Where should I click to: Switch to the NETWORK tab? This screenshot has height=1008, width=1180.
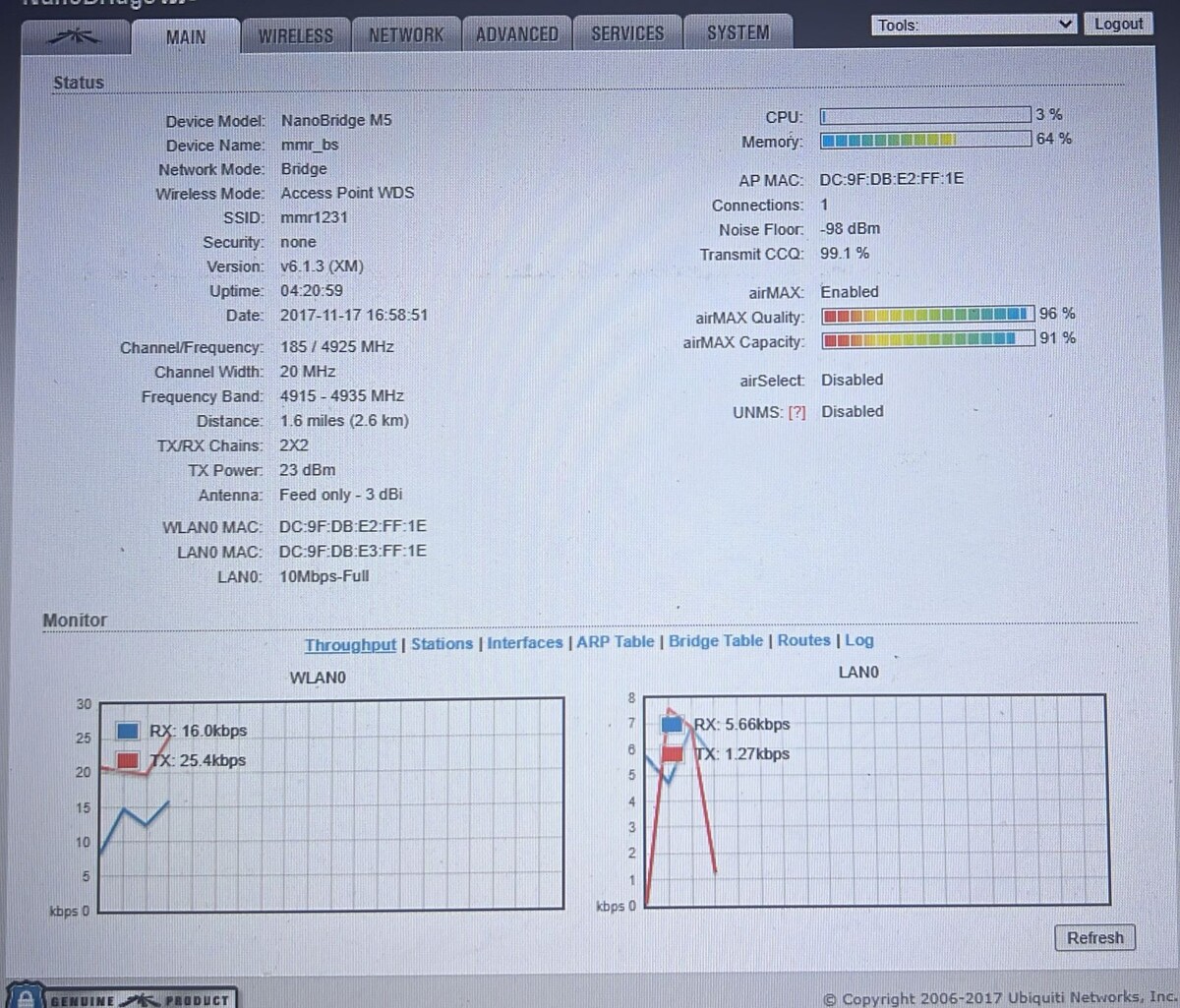pyautogui.click(x=406, y=34)
